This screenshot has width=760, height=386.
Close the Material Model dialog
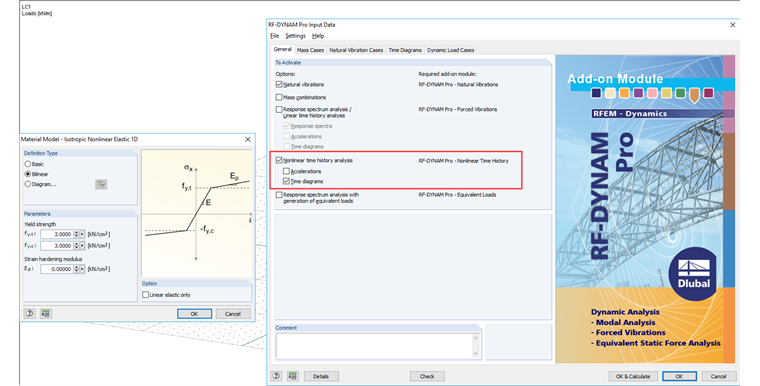click(248, 139)
